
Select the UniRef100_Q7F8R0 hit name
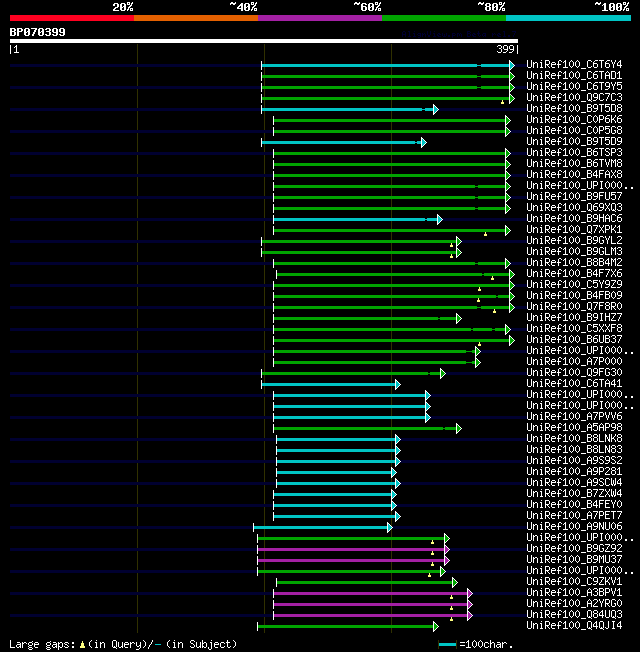[574, 306]
